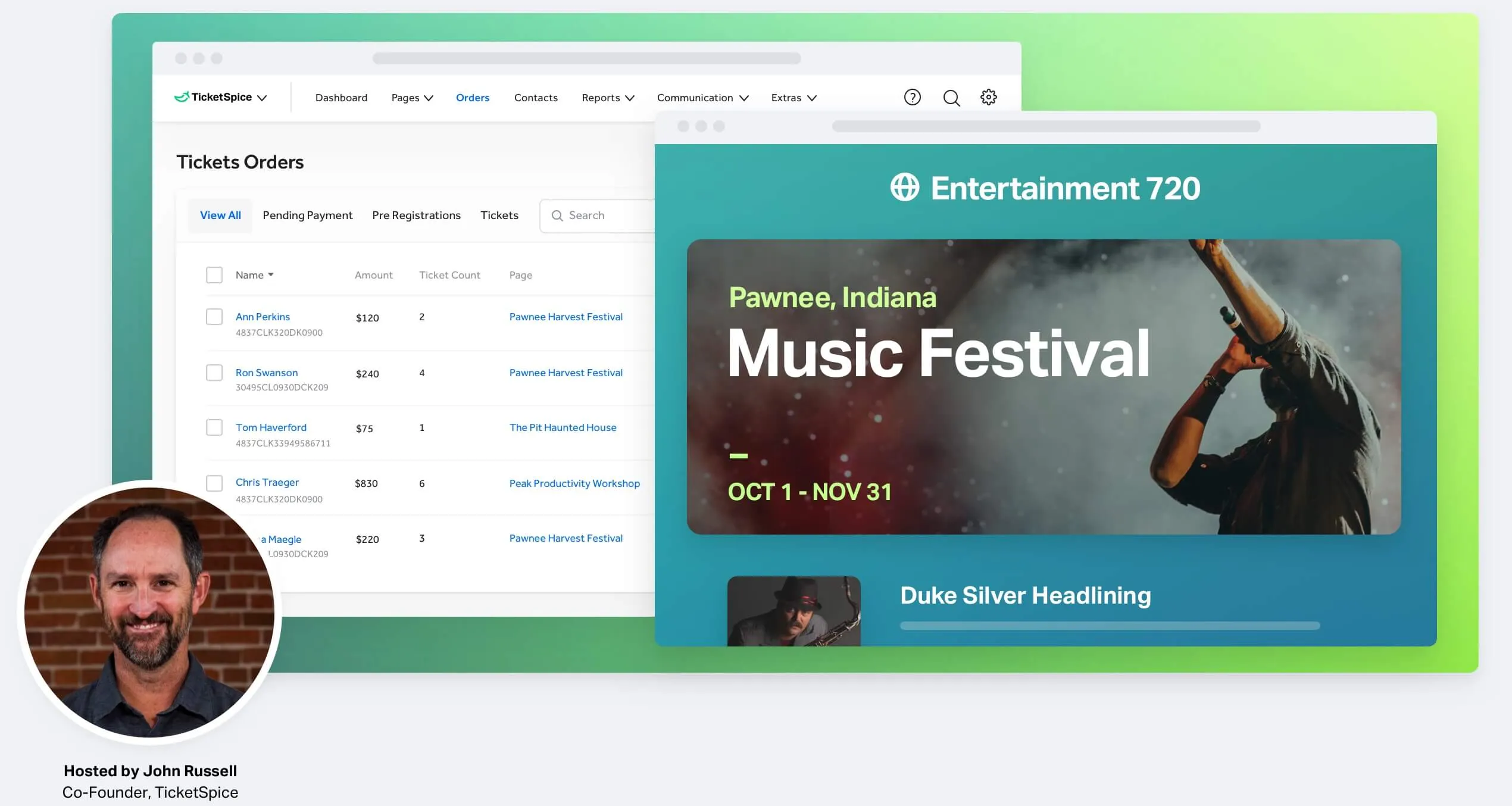Click John Russell's host portrait
This screenshot has height=806, width=1512.
[x=149, y=612]
